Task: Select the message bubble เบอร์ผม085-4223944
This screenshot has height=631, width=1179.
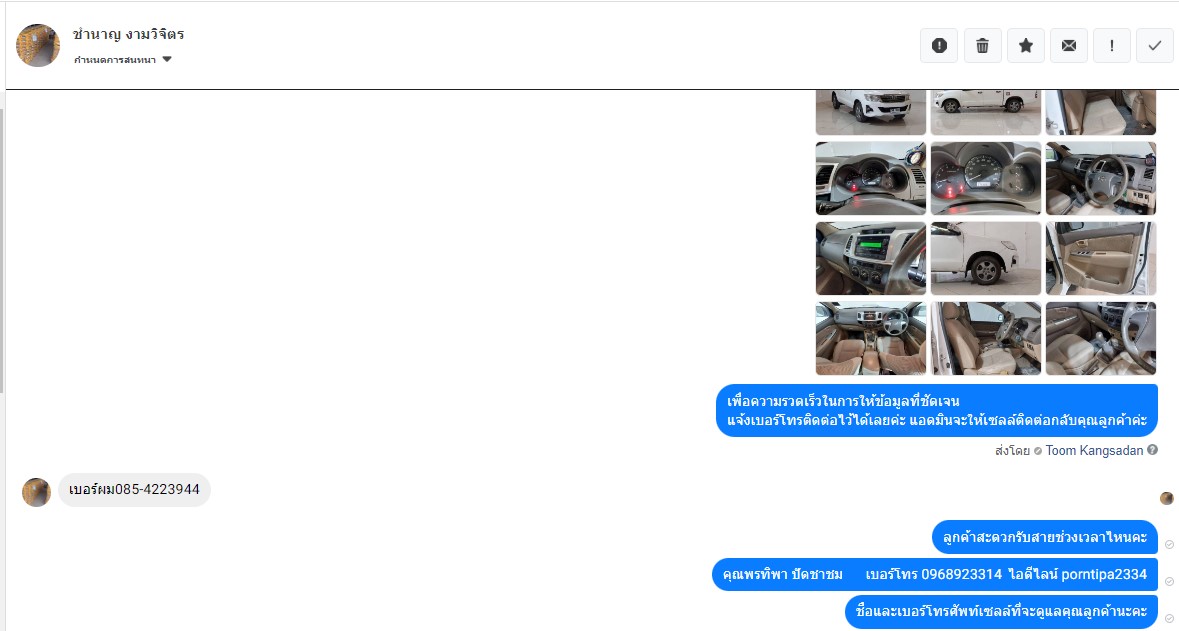Action: tap(135, 490)
